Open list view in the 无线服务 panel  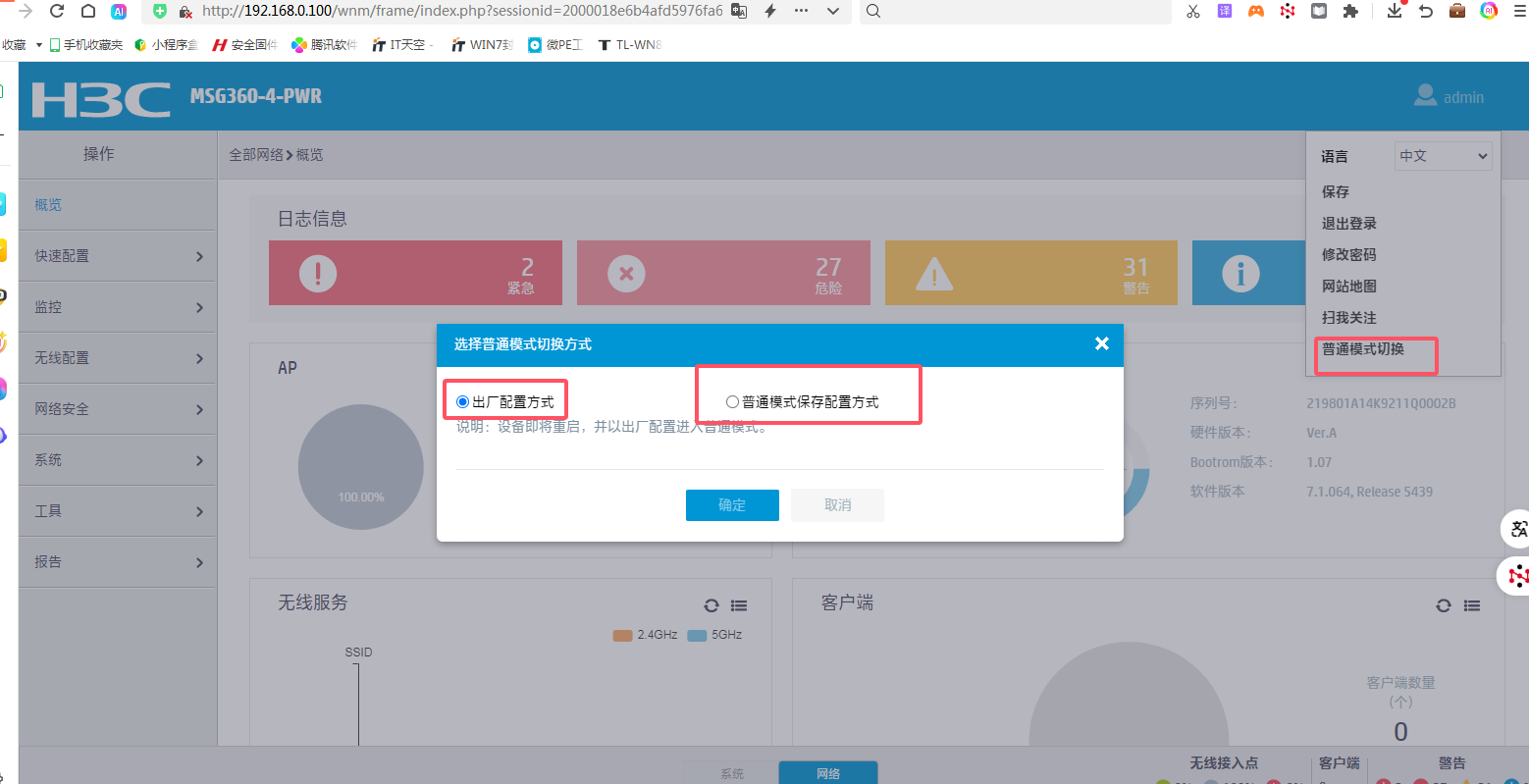(x=740, y=605)
